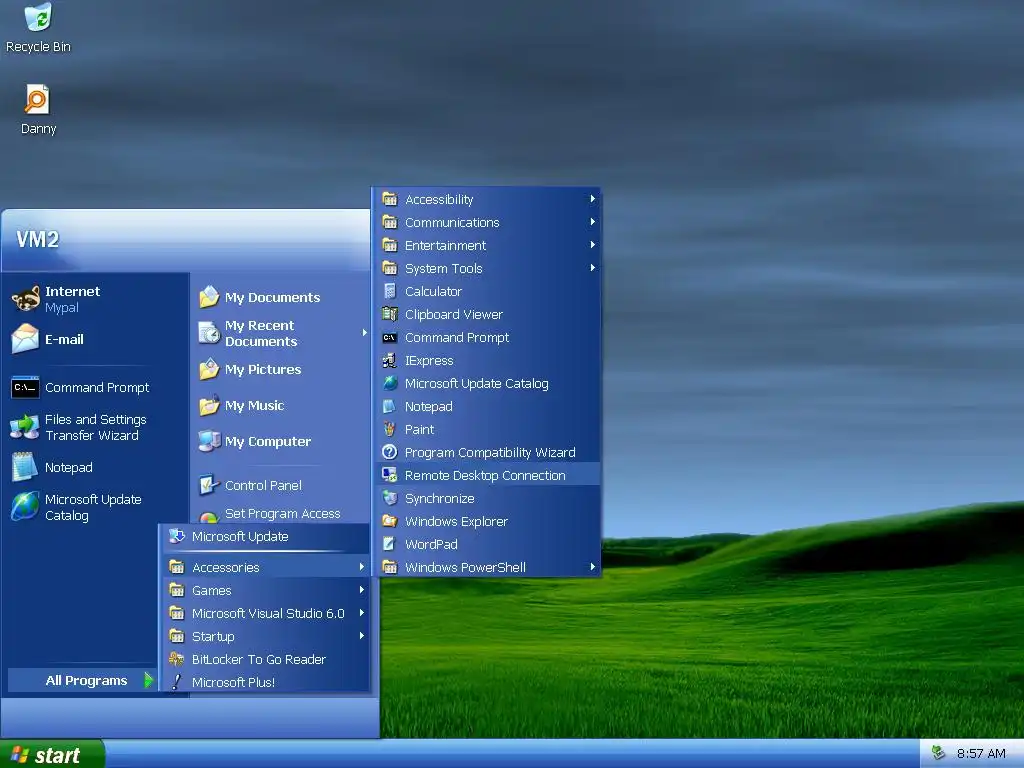Click the System Tools folder label
Image resolution: width=1024 pixels, height=768 pixels.
coord(443,268)
